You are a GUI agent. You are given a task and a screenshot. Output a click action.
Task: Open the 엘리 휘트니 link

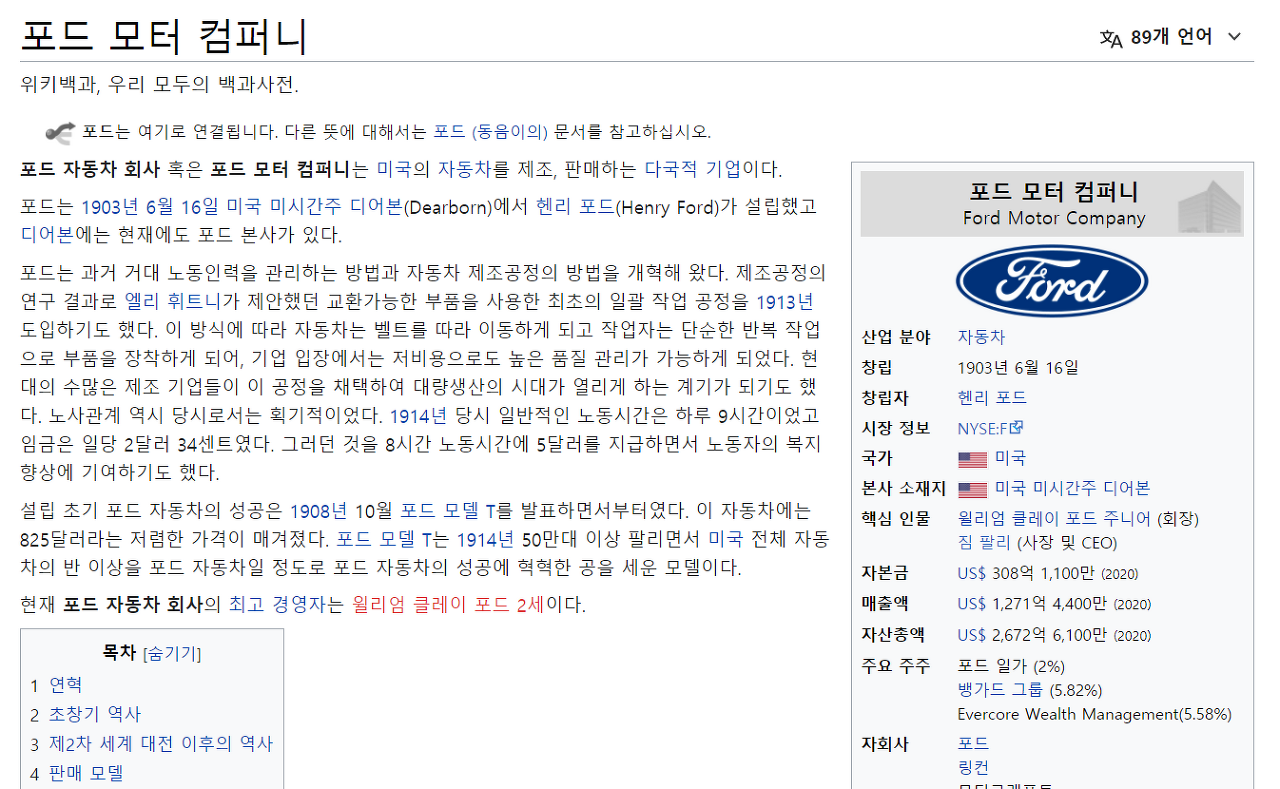pos(173,301)
